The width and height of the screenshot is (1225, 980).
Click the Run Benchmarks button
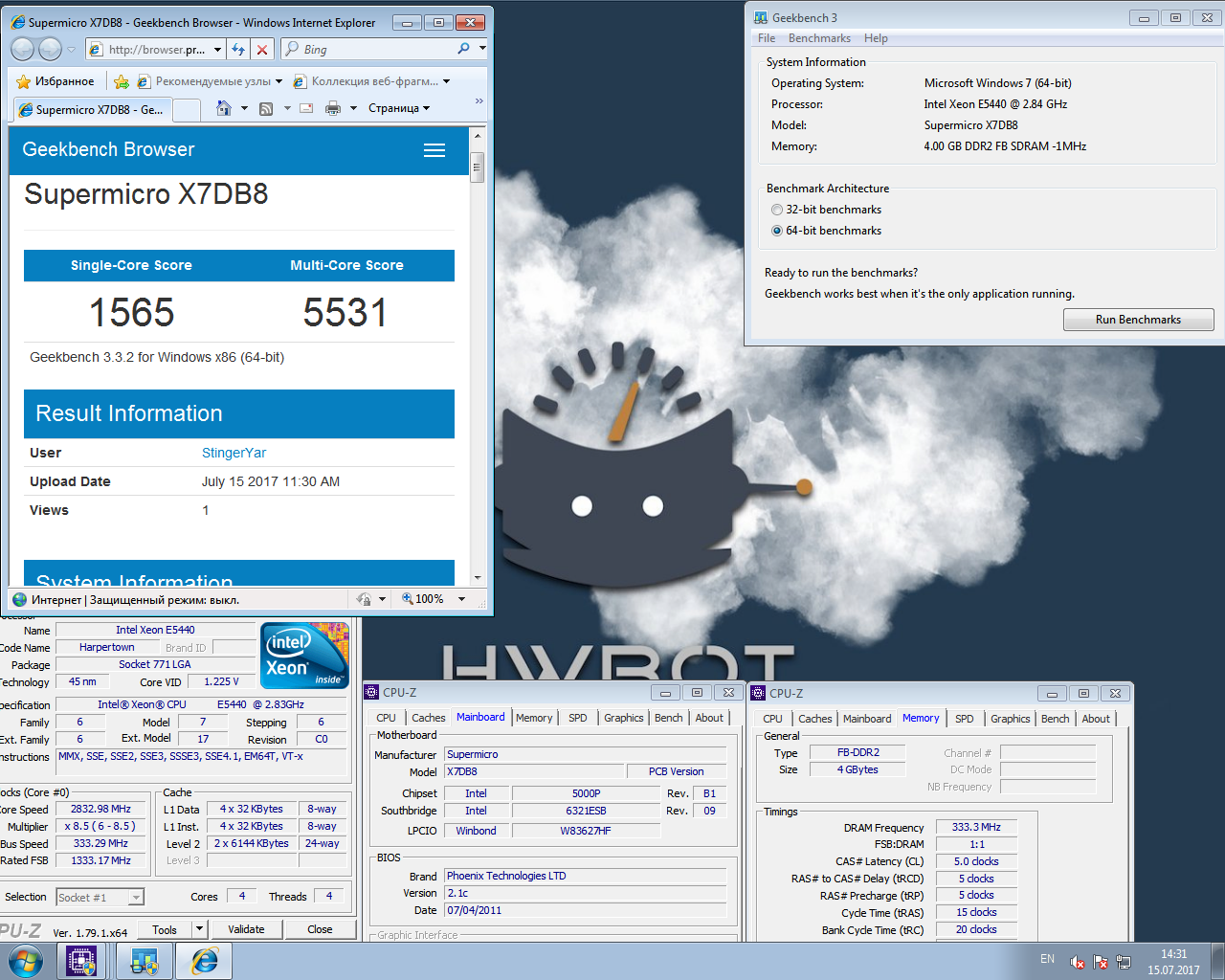point(1138,320)
